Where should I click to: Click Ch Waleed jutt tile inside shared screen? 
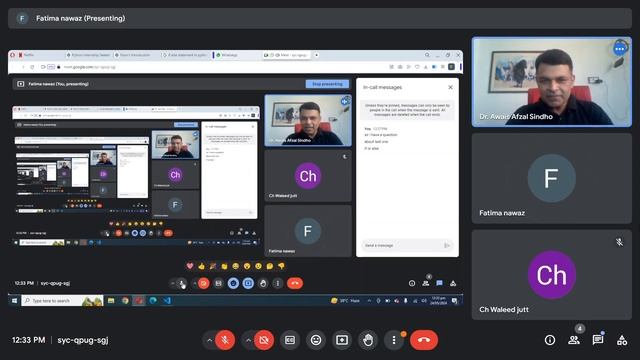point(308,176)
